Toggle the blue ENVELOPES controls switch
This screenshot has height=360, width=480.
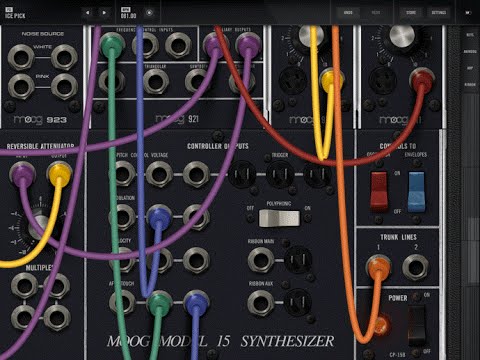[x=416, y=191]
